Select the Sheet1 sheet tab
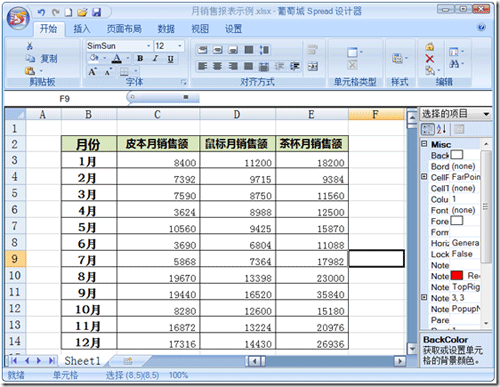 pos(82,361)
